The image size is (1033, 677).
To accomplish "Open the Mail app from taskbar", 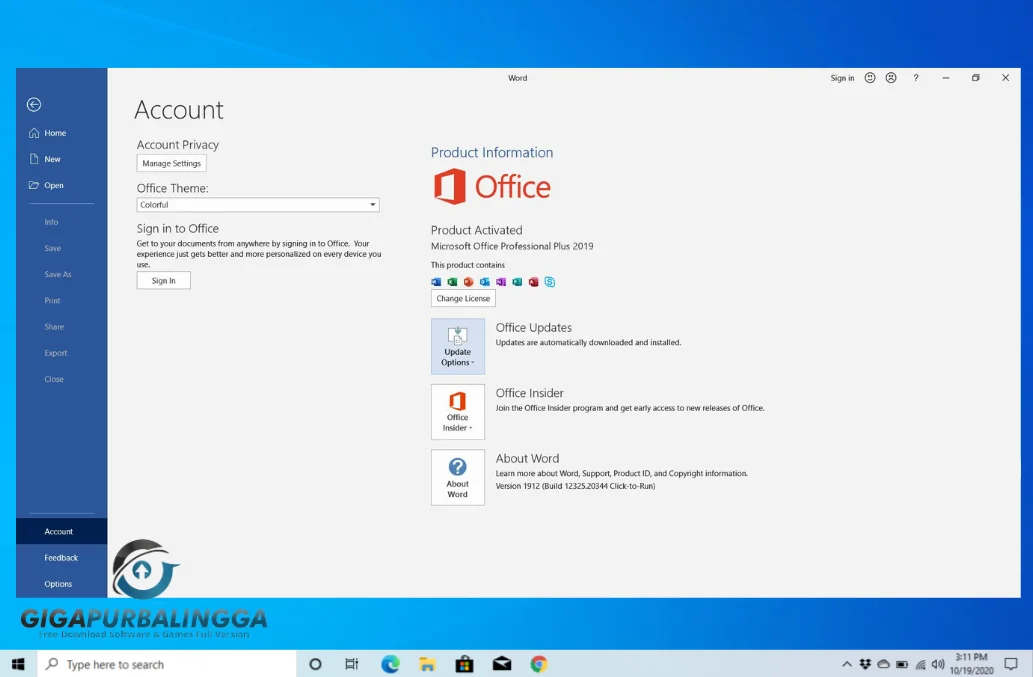I will [501, 664].
